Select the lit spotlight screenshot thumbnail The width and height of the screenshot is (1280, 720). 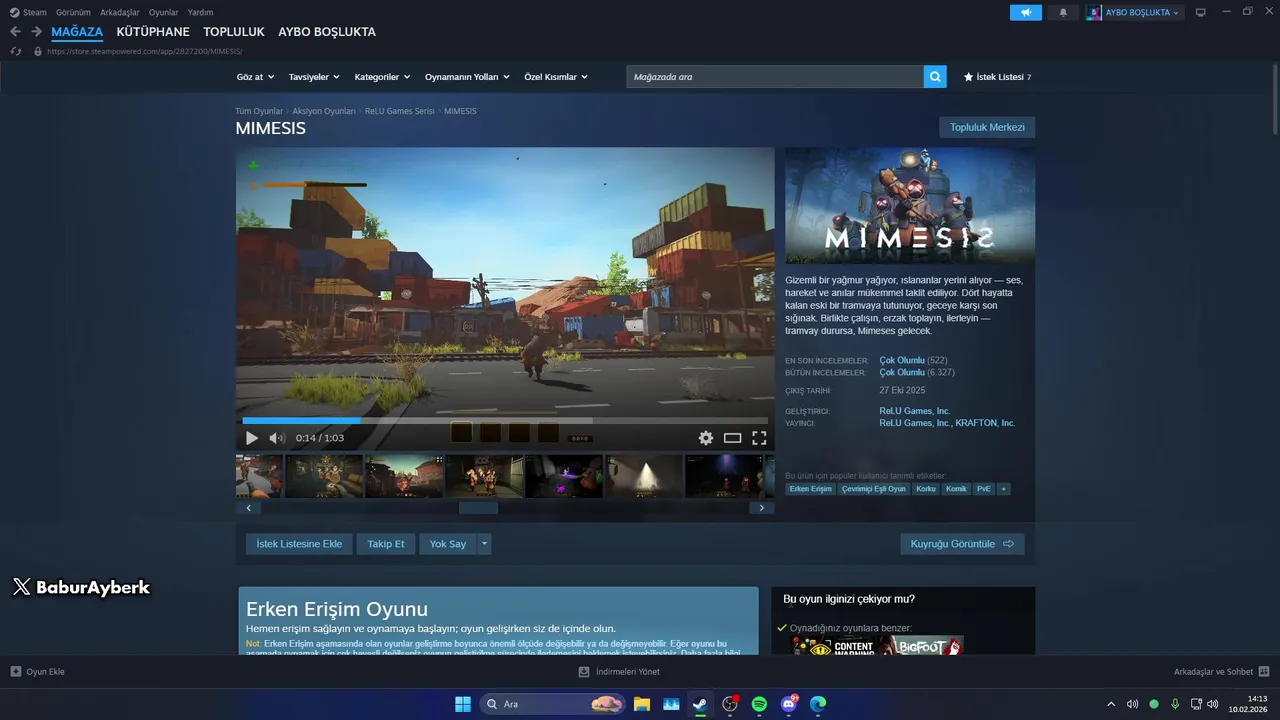tap(644, 476)
